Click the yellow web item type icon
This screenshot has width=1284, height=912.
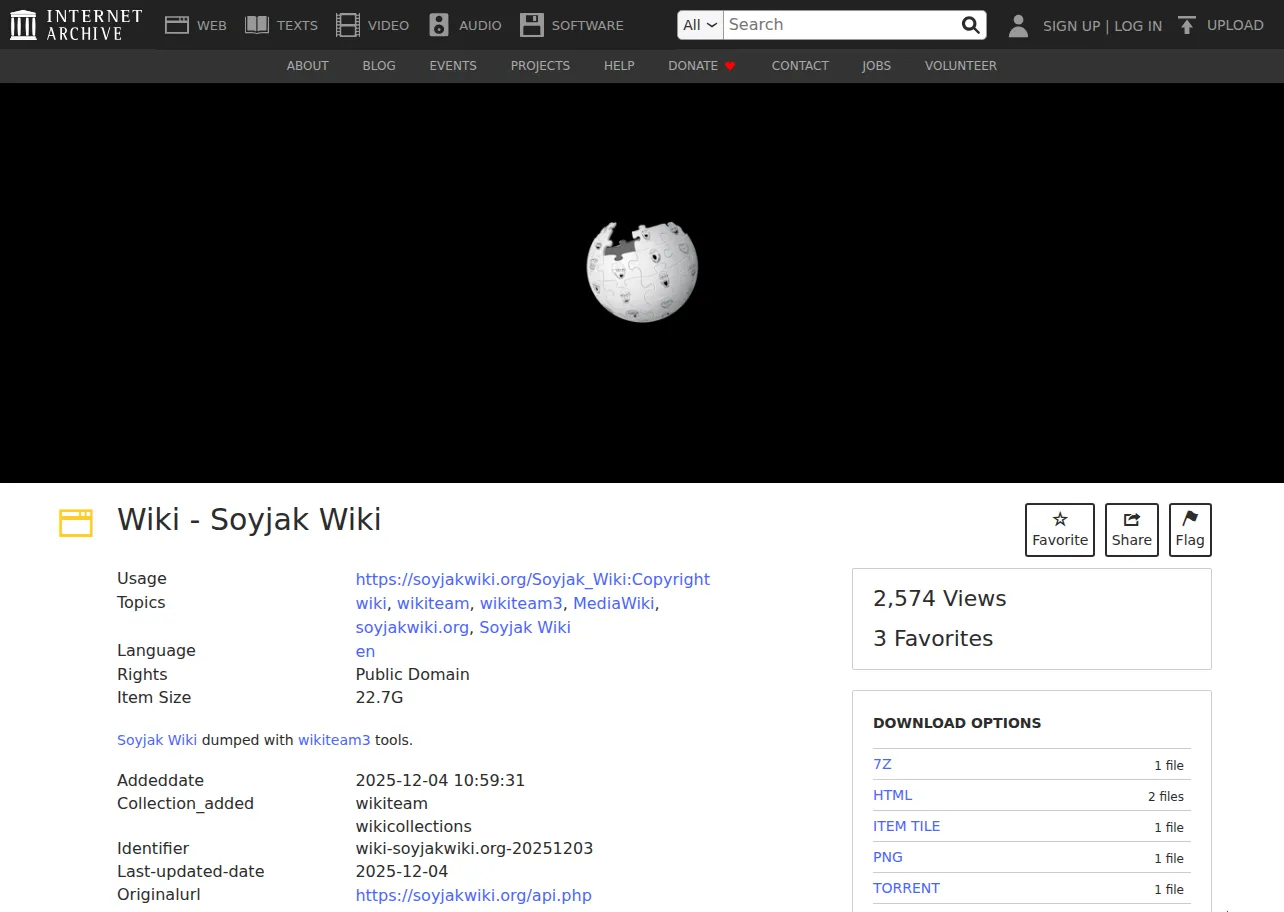(76, 523)
